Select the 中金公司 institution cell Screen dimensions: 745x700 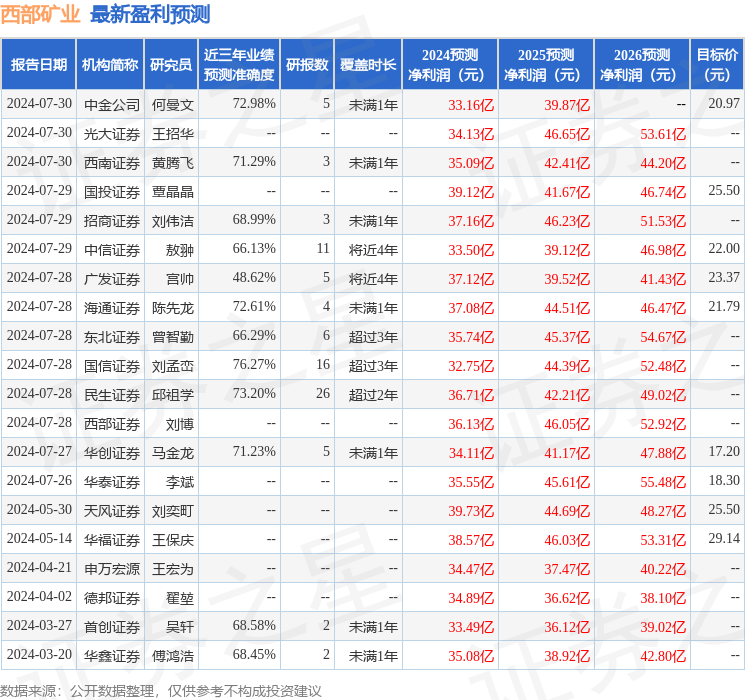[x=112, y=105]
